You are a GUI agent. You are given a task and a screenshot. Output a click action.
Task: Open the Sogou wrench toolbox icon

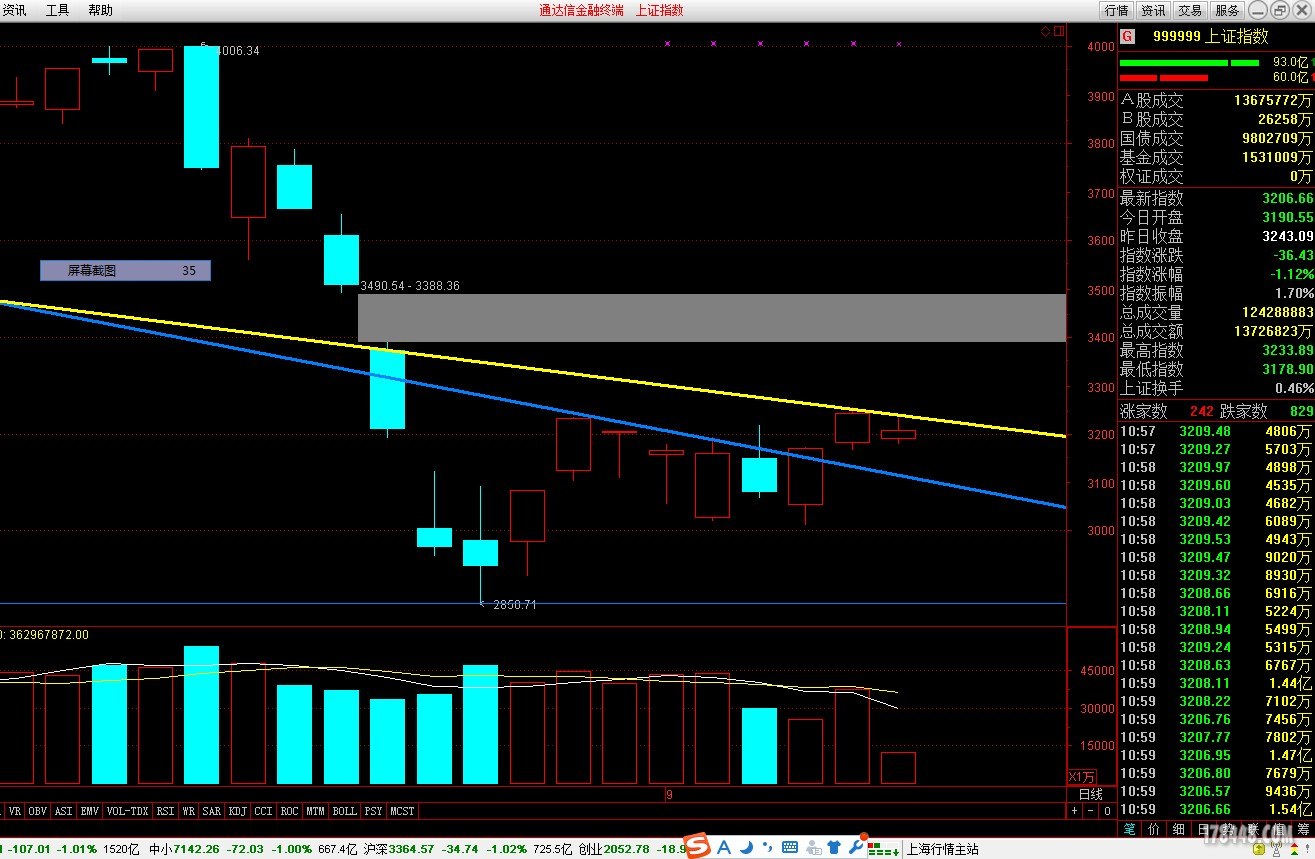click(x=857, y=846)
